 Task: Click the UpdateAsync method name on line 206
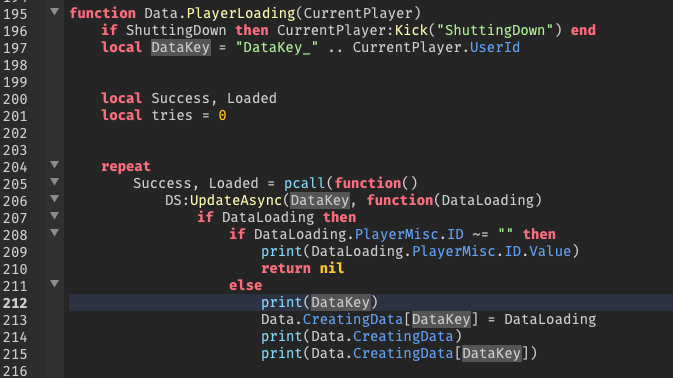click(235, 200)
